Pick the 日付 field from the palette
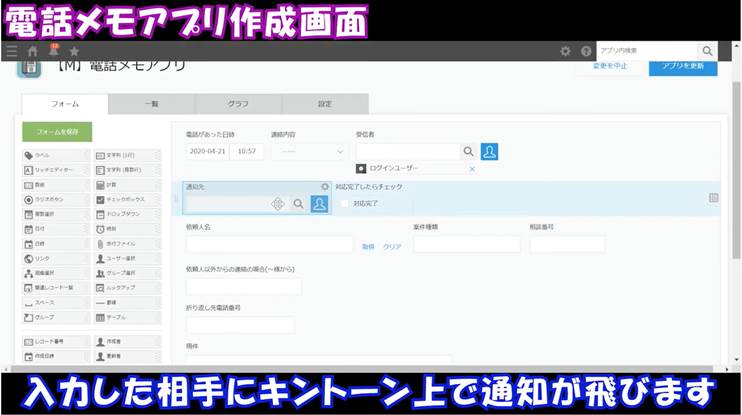This screenshot has height=415, width=742. point(56,229)
